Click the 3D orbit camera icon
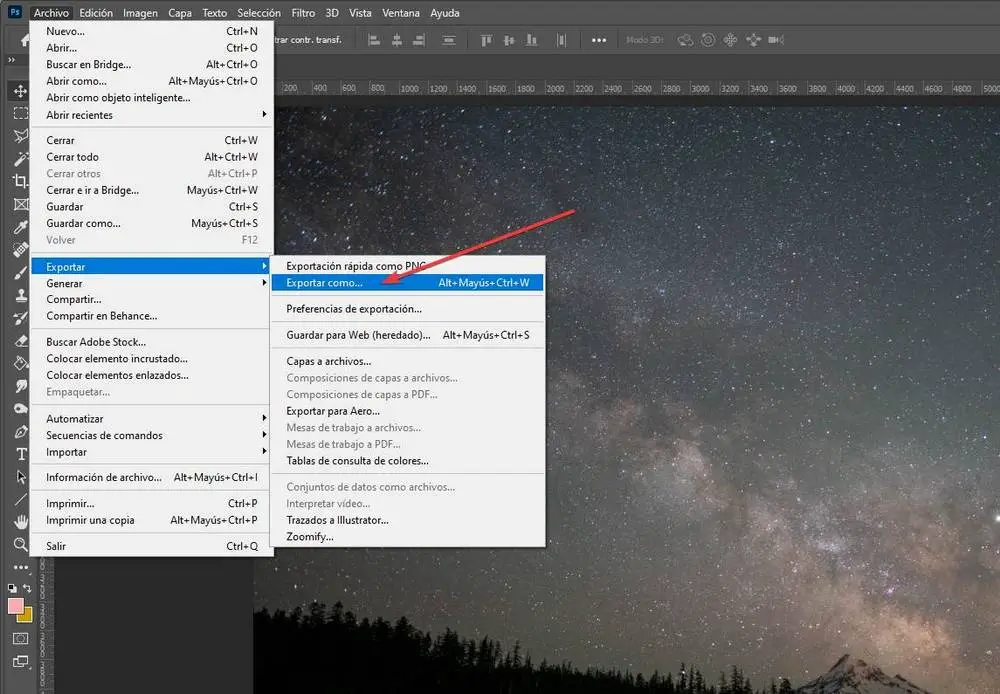Viewport: 1000px width, 694px height. pos(685,40)
